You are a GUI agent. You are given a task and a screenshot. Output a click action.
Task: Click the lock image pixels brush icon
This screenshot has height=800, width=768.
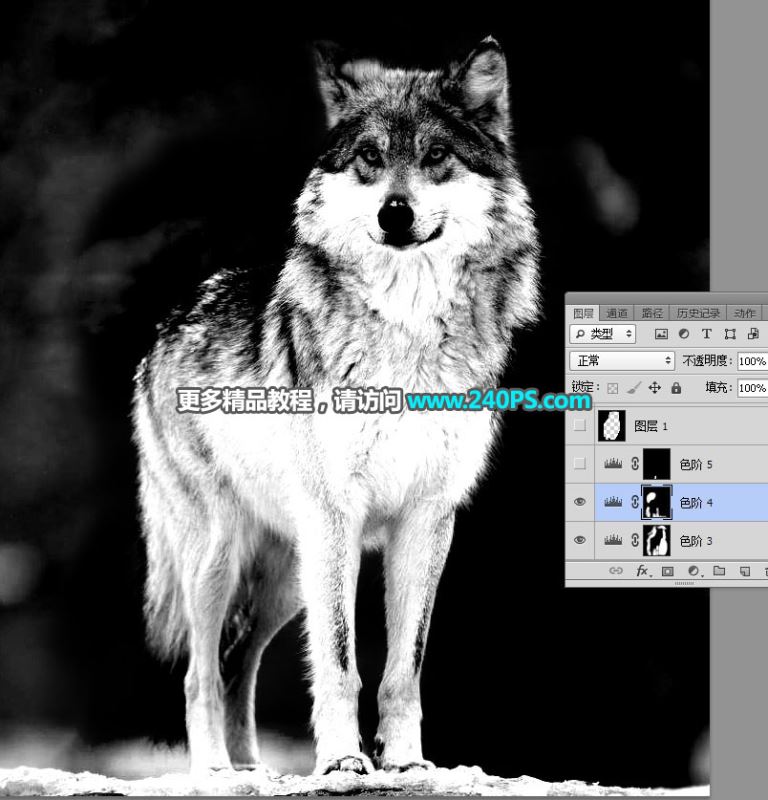tap(634, 388)
